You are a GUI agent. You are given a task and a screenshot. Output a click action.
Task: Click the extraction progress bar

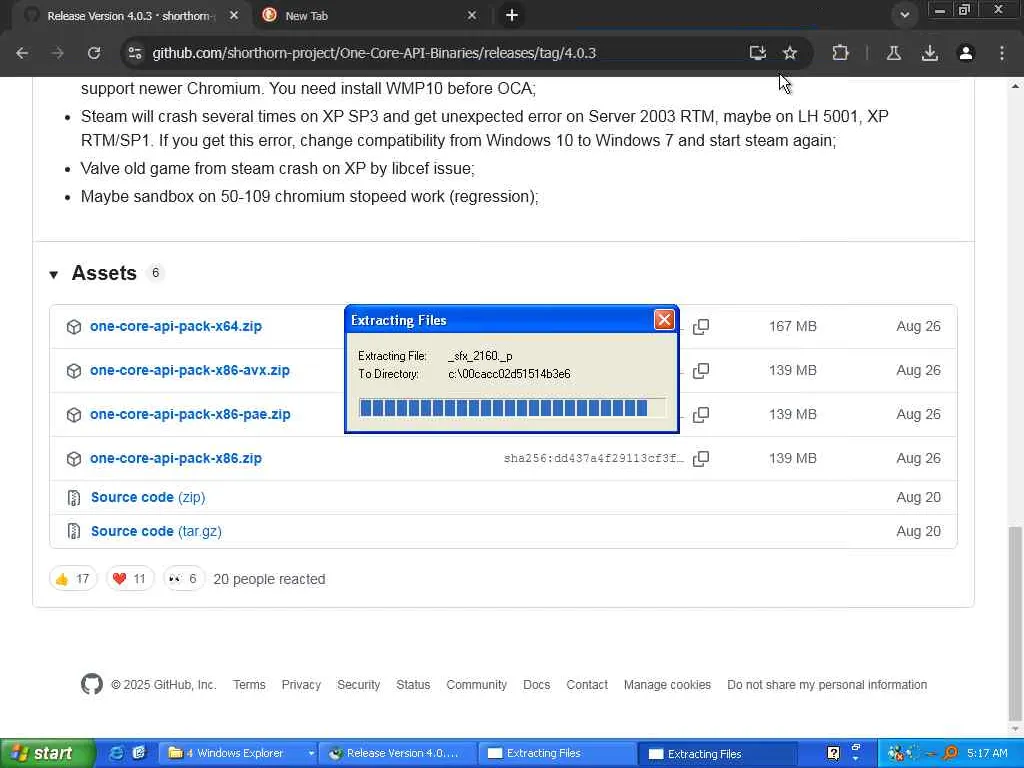[512, 408]
